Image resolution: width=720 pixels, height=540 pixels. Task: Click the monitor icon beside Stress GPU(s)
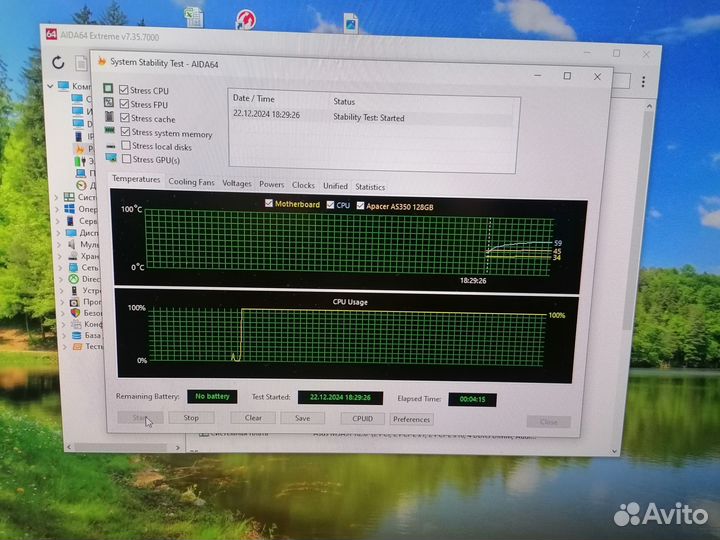click(x=111, y=158)
